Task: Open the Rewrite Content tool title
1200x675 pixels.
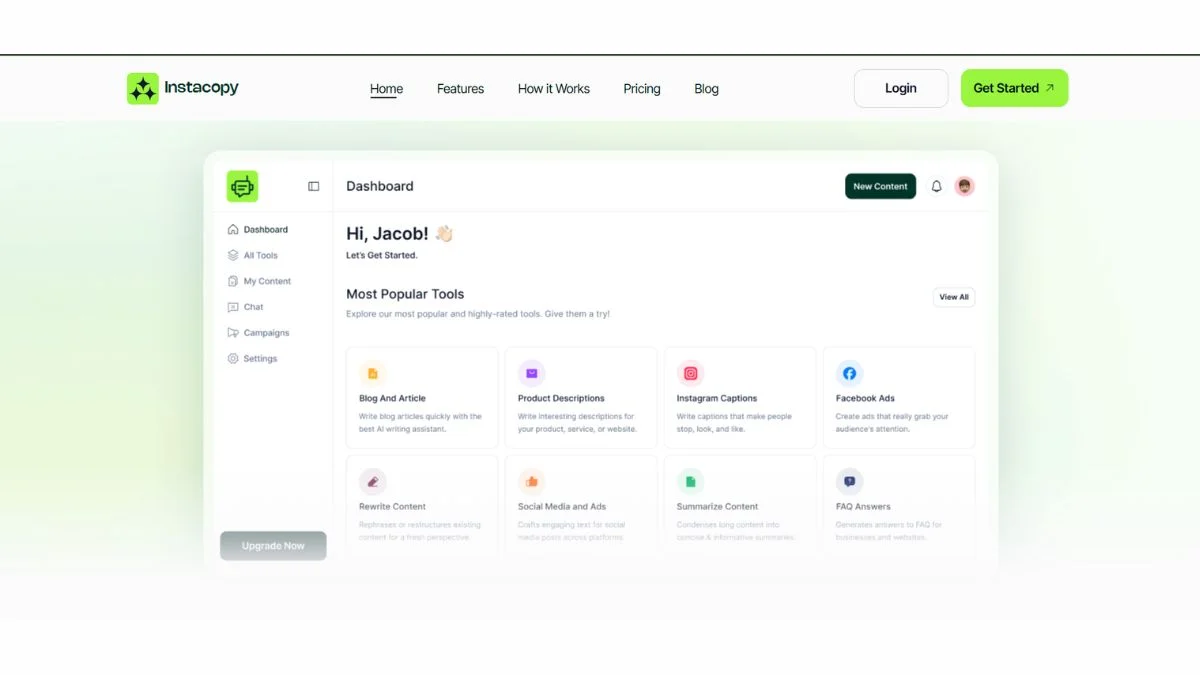Action: (392, 506)
